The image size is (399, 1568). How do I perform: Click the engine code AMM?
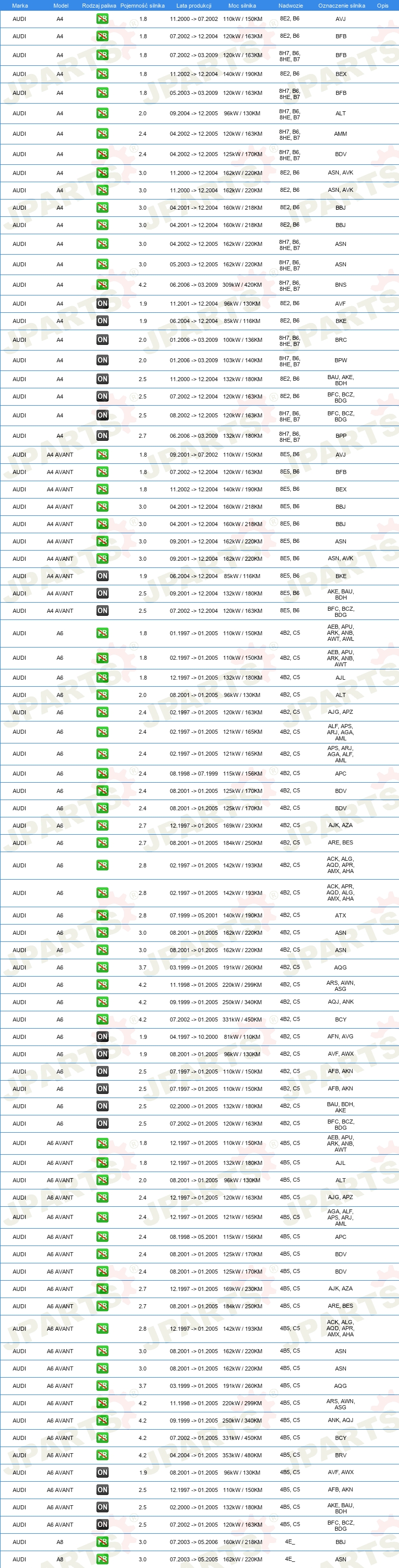click(341, 133)
